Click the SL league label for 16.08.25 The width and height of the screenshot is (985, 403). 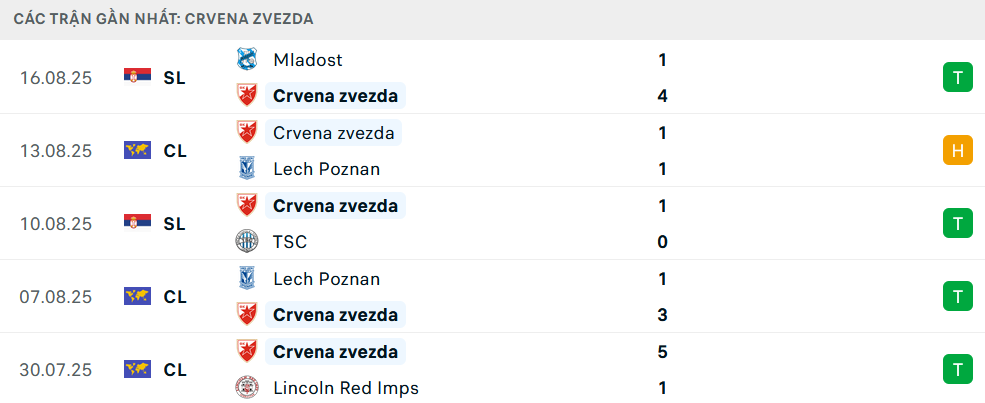pyautogui.click(x=175, y=77)
